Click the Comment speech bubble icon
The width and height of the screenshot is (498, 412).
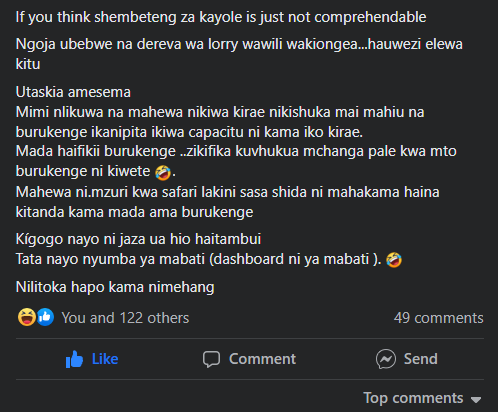tap(211, 359)
